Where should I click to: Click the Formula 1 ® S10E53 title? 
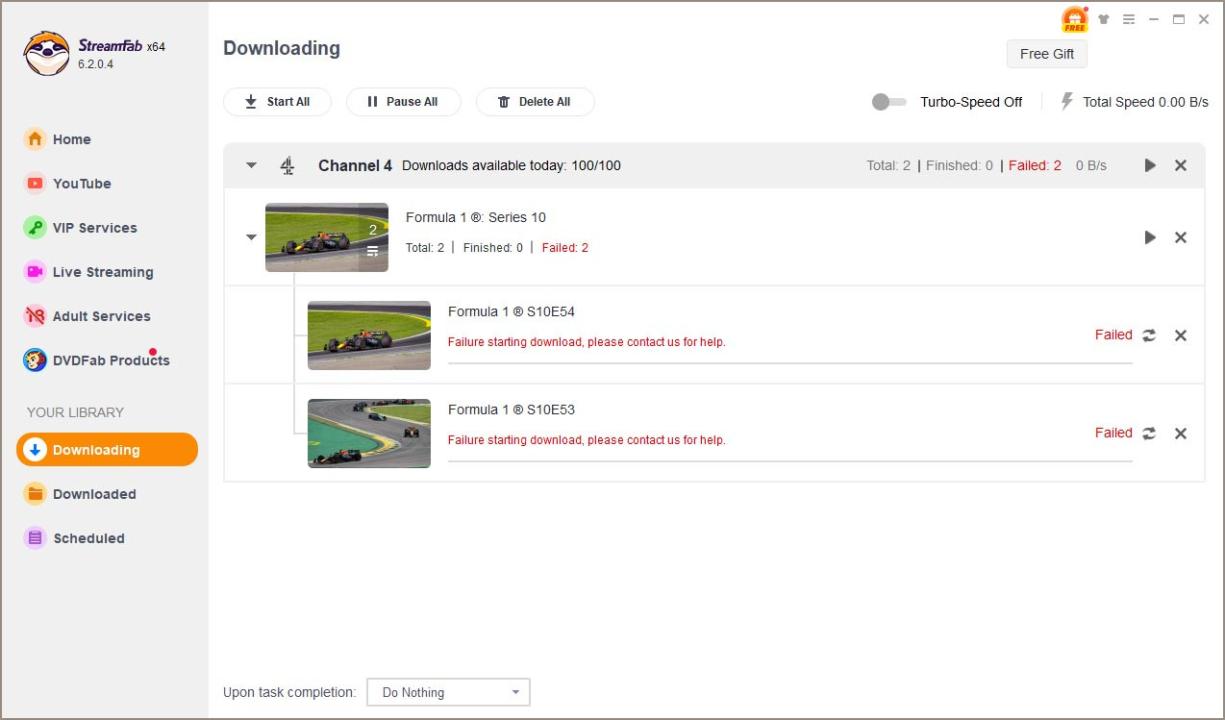pyautogui.click(x=511, y=410)
